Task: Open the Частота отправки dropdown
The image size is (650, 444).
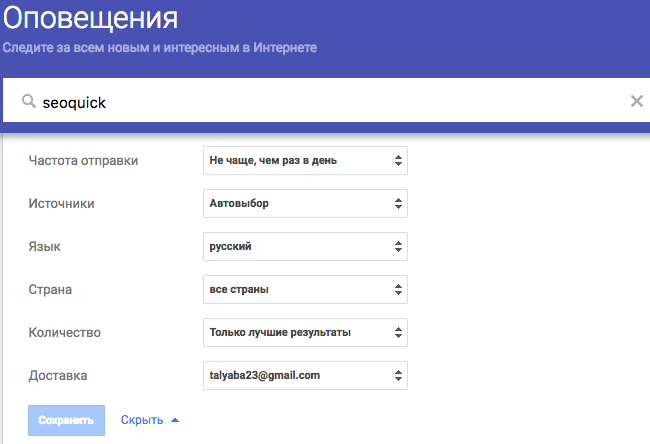Action: (x=305, y=160)
